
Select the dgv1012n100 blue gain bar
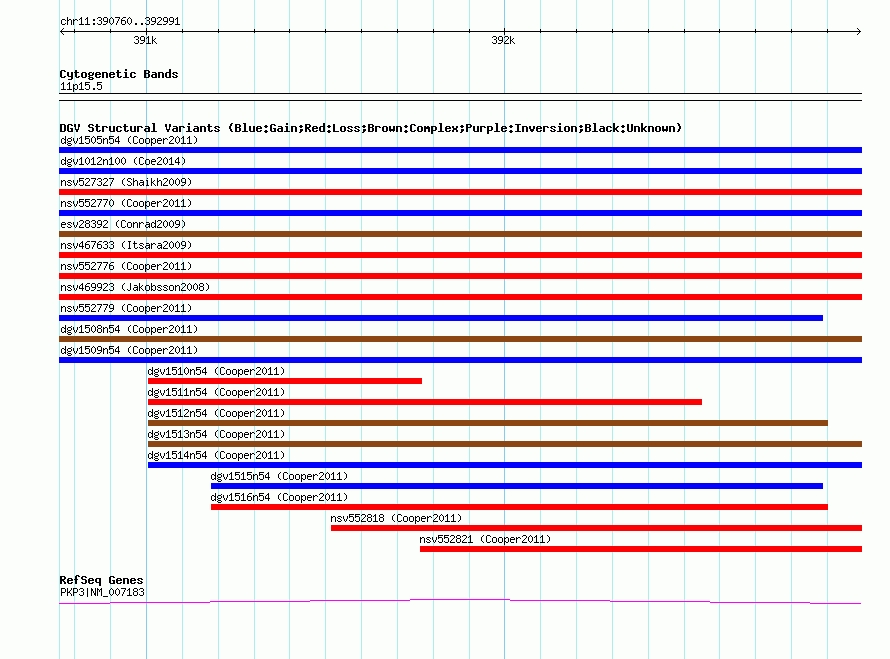click(x=460, y=171)
